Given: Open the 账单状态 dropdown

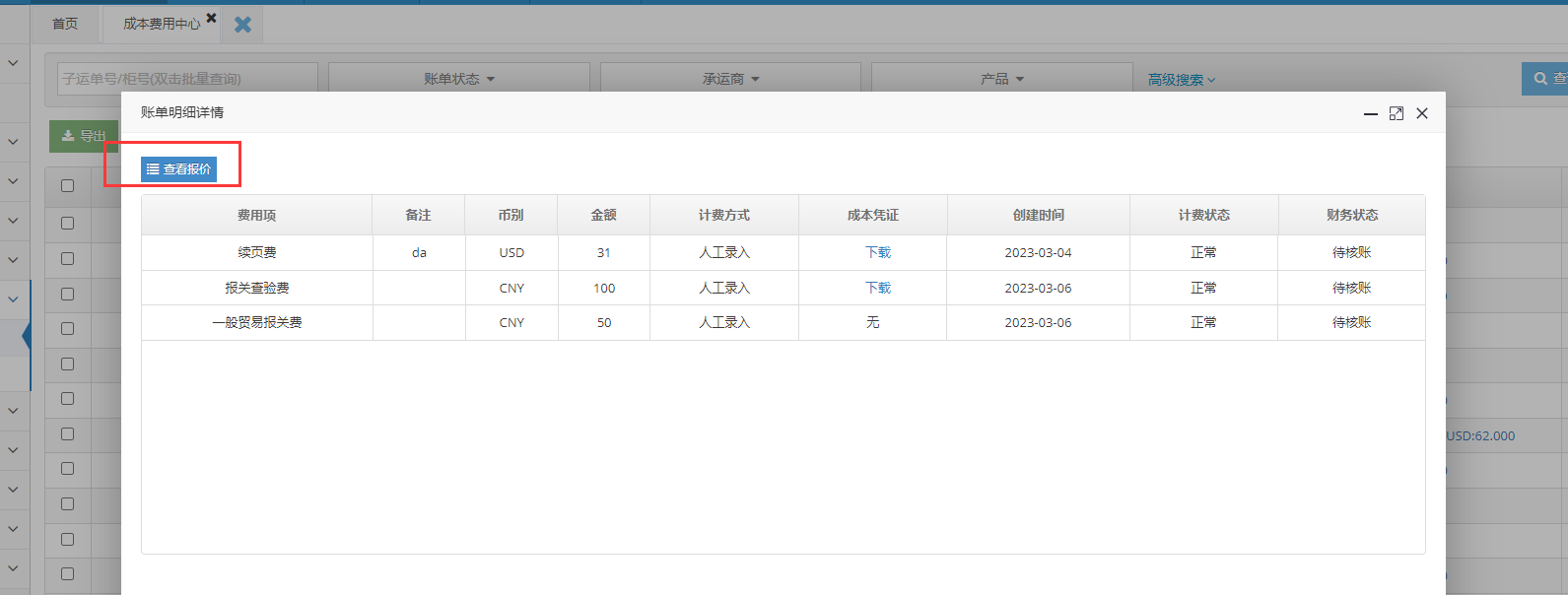Looking at the screenshot, I should (459, 79).
